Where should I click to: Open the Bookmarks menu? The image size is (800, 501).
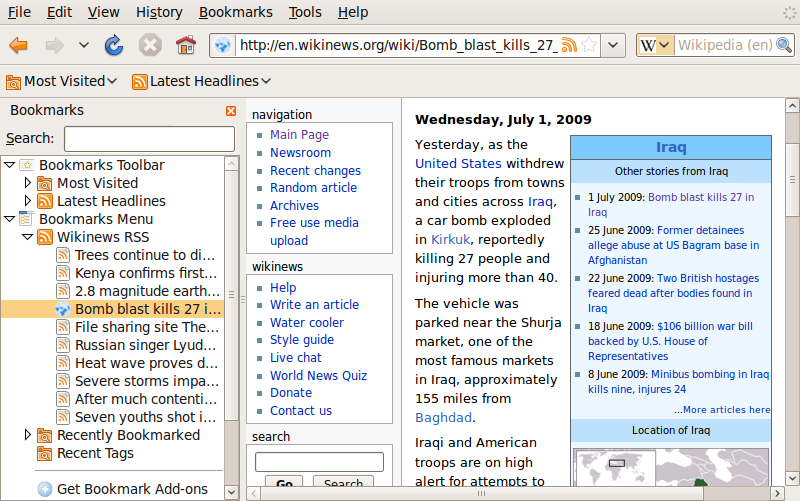point(235,12)
